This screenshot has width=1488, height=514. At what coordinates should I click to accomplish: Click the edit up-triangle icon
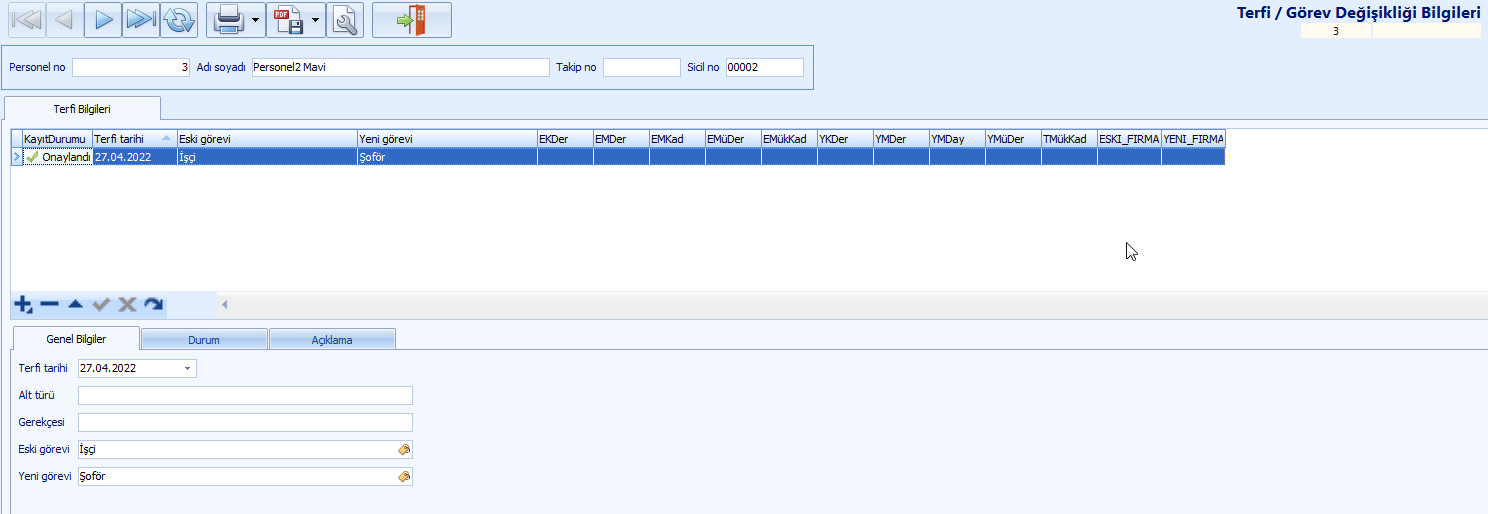point(75,304)
